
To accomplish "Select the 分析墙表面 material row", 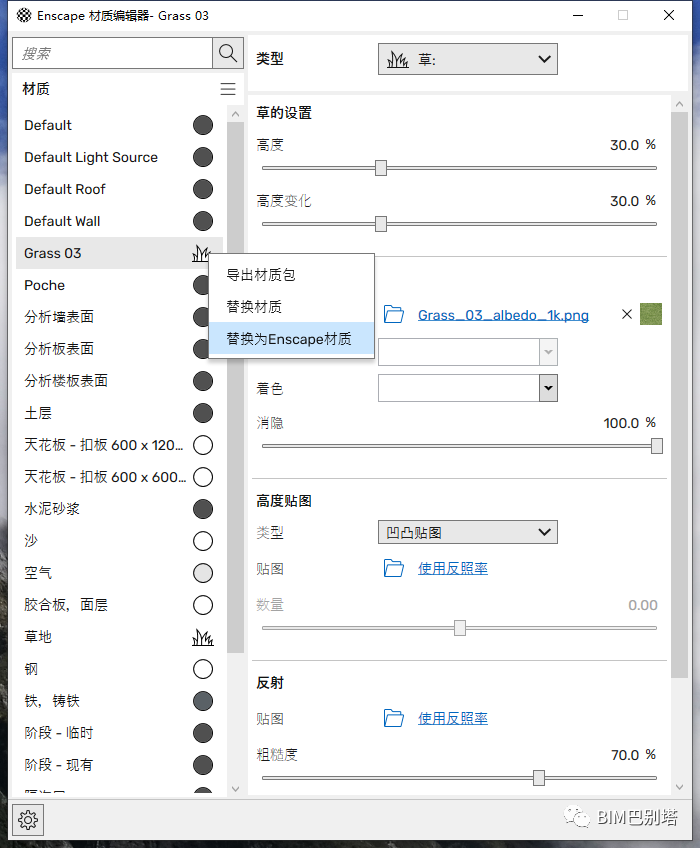I will [x=113, y=317].
